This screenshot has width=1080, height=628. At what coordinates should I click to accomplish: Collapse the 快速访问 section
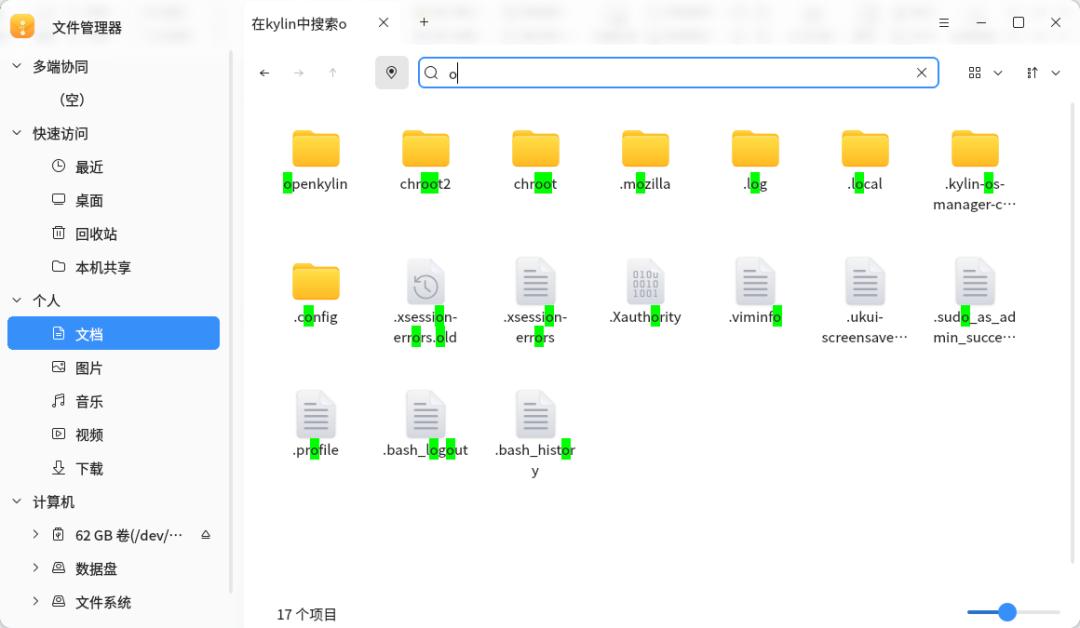[x=16, y=133]
